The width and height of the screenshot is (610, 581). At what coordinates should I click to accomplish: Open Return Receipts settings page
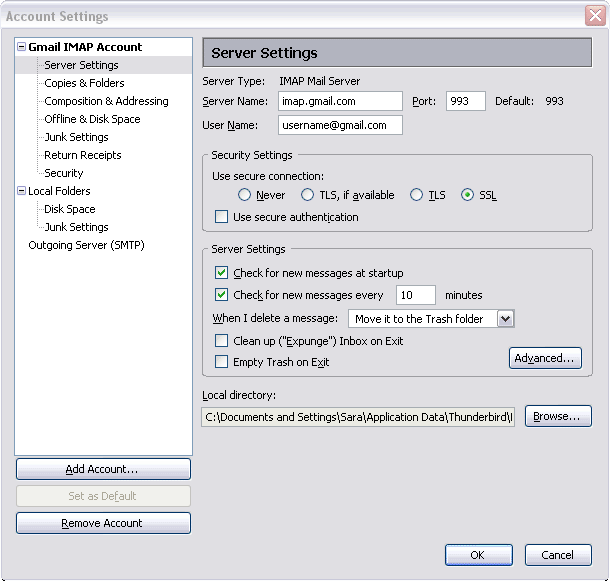[x=82, y=155]
